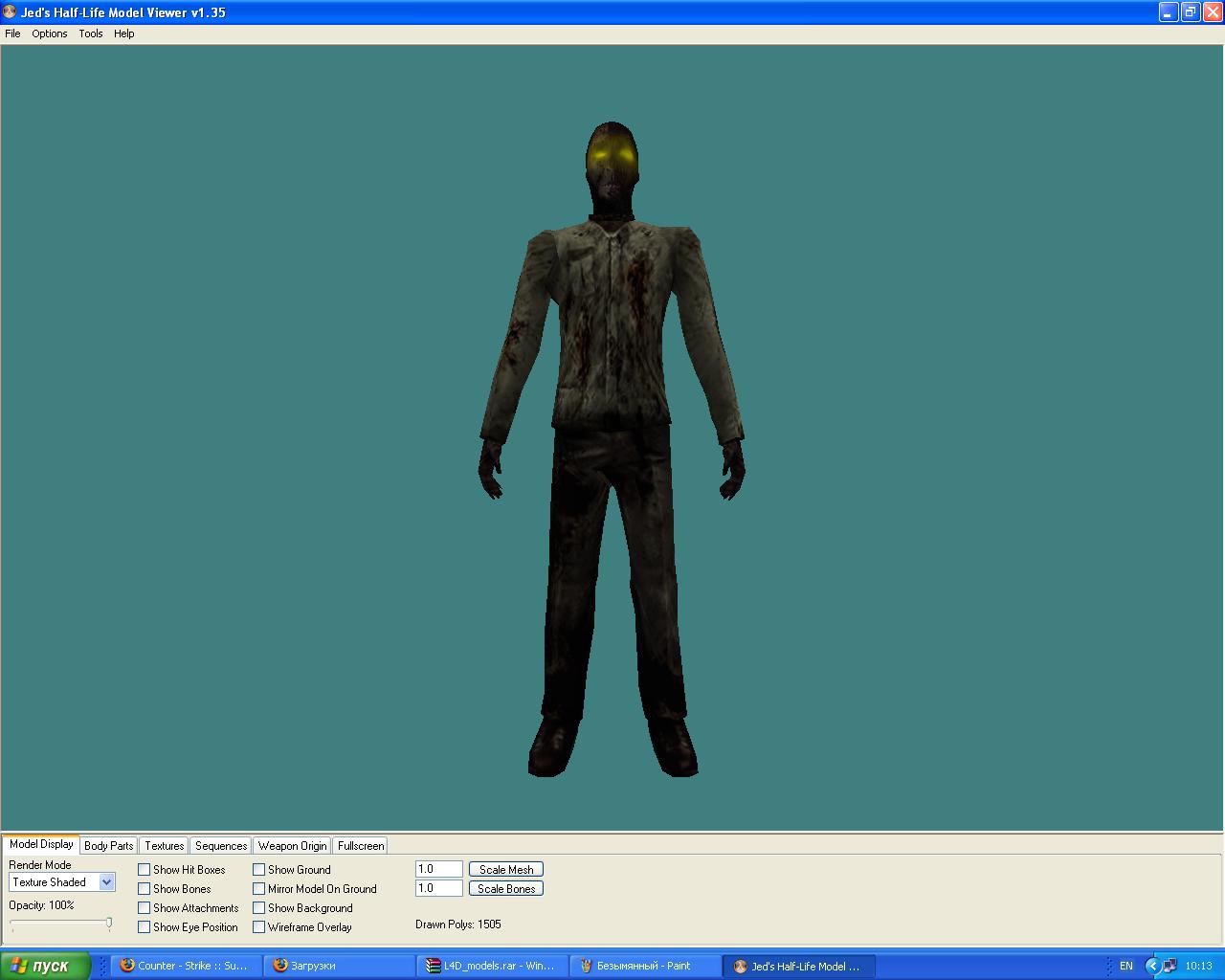Open the Start menu (пуск)
This screenshot has height=980, width=1225.
45,966
